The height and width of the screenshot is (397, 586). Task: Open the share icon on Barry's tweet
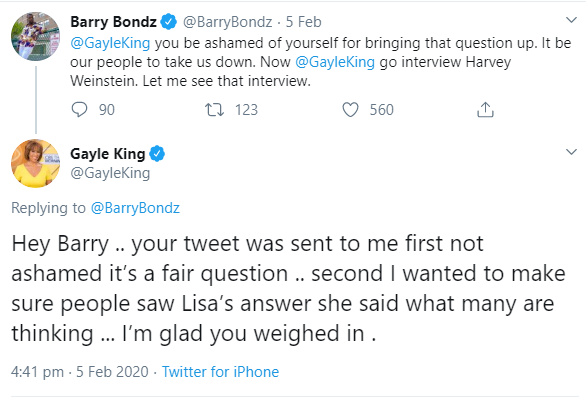[485, 110]
